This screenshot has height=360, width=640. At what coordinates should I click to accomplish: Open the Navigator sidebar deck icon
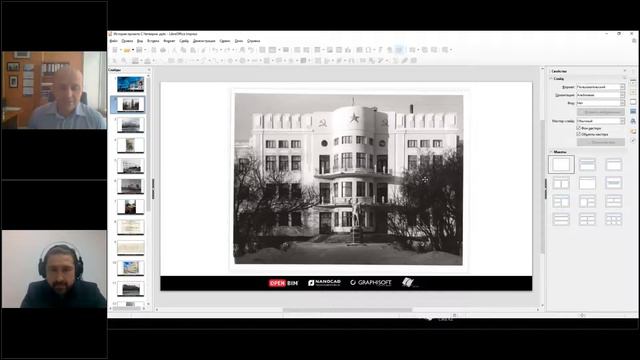click(633, 141)
